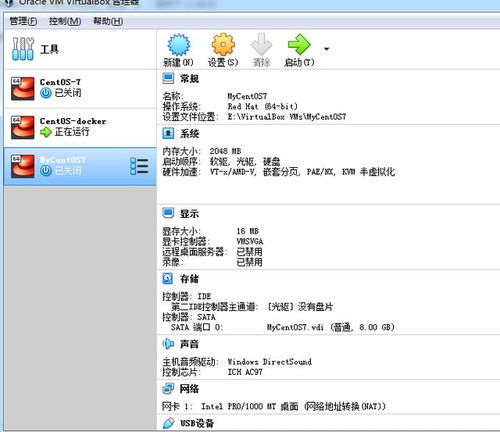The width and height of the screenshot is (500, 432).
Task: Select the MyCentOS7 machine name in list
Action: 63,160
